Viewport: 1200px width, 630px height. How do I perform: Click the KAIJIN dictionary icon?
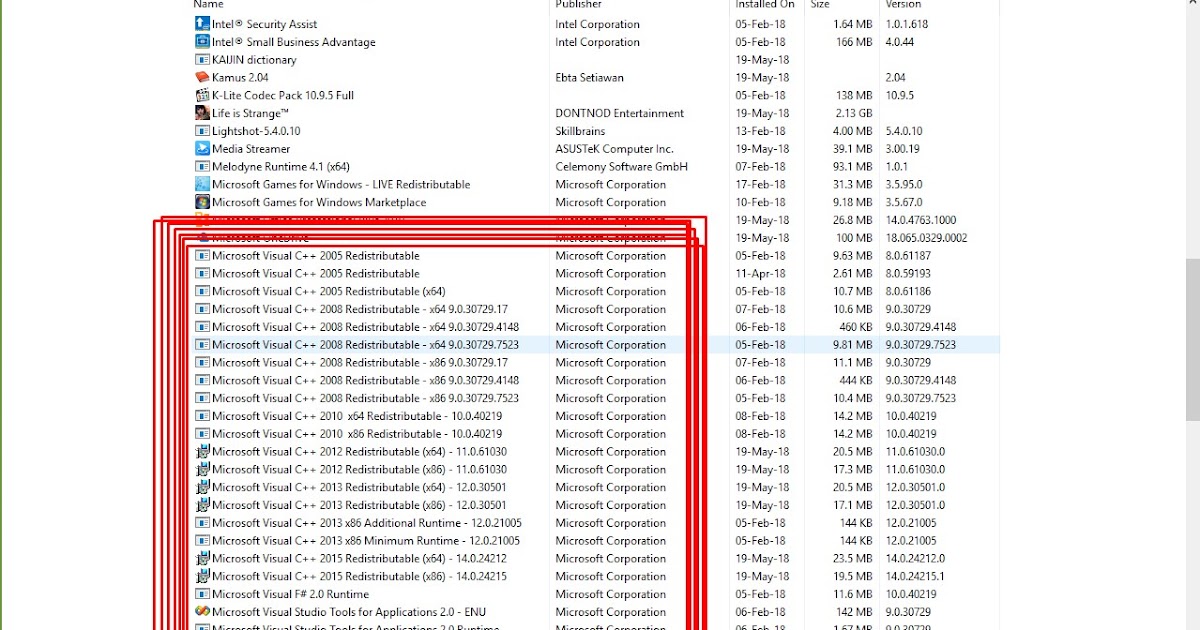tap(202, 59)
